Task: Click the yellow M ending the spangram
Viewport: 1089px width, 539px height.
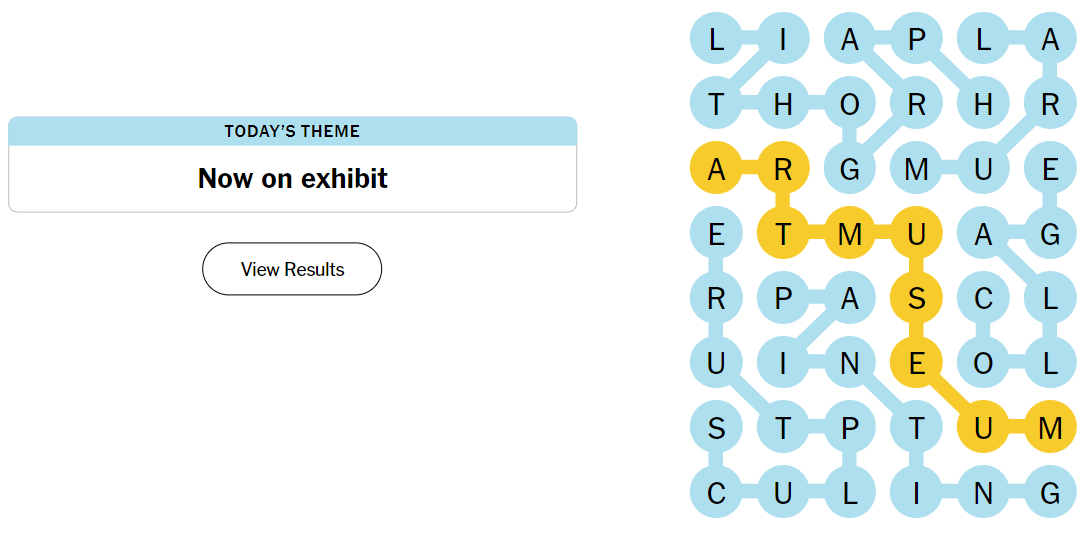Action: point(1050,429)
